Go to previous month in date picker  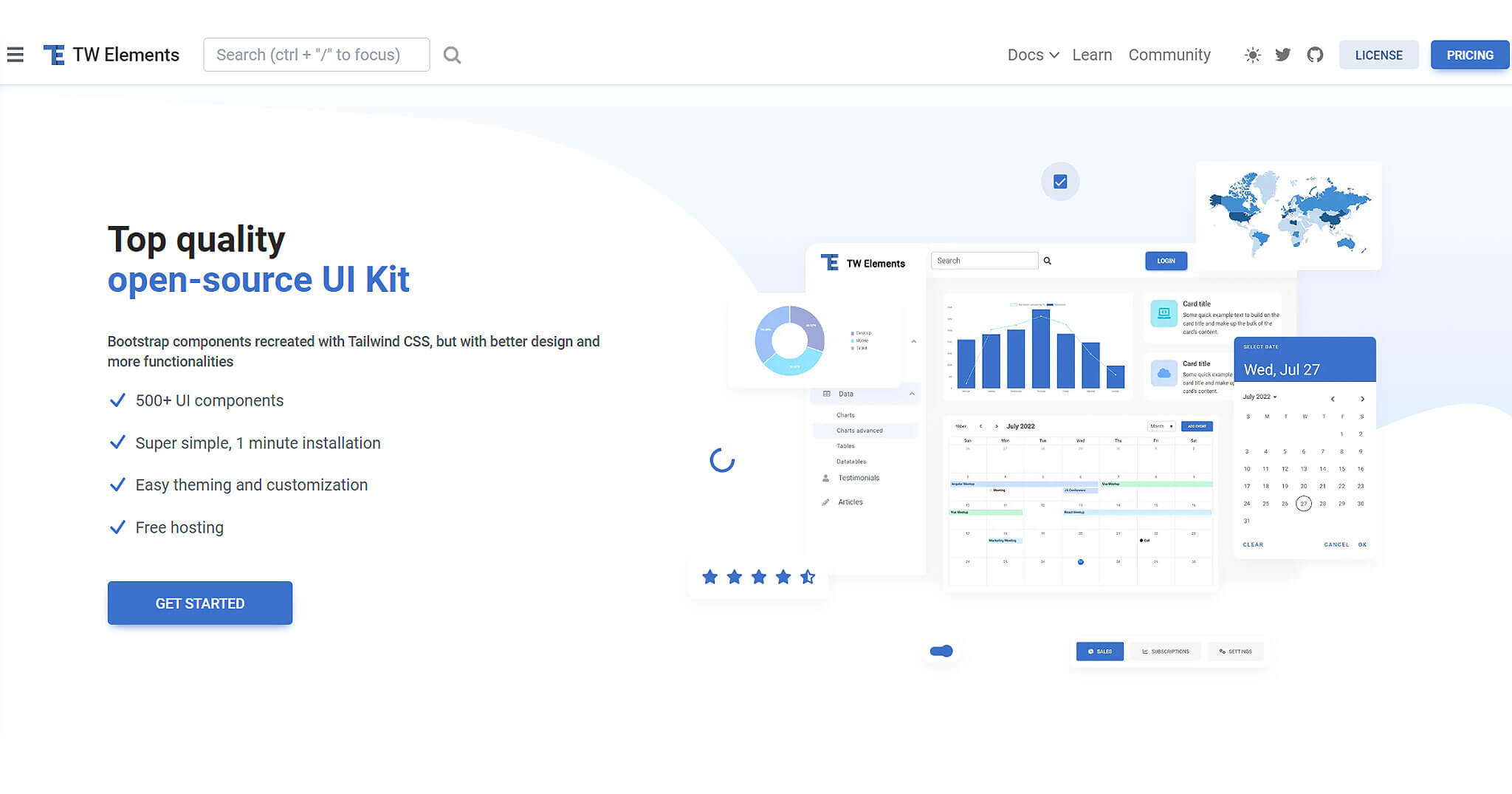(x=1333, y=399)
